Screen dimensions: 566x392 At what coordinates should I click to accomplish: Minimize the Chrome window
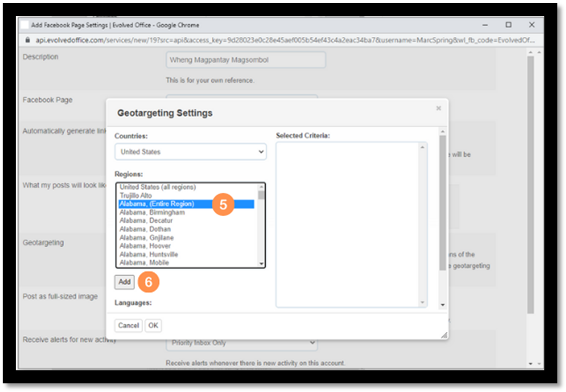[485, 25]
